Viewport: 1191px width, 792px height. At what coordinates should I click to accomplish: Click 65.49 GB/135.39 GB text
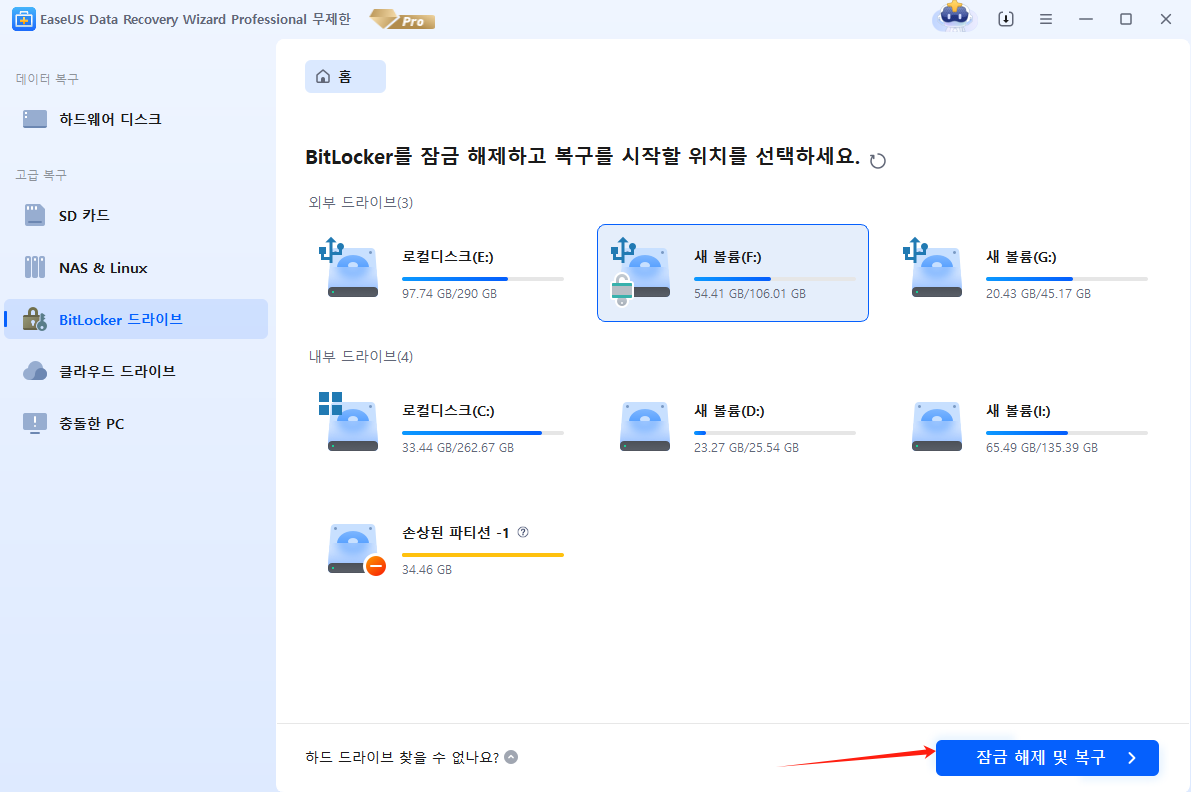coord(1042,448)
